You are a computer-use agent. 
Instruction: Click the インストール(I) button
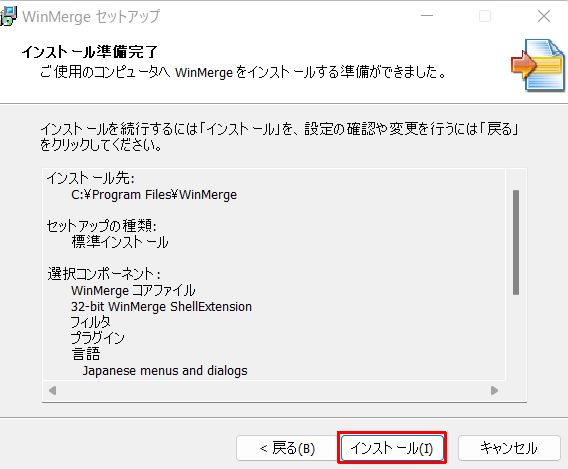click(x=392, y=448)
